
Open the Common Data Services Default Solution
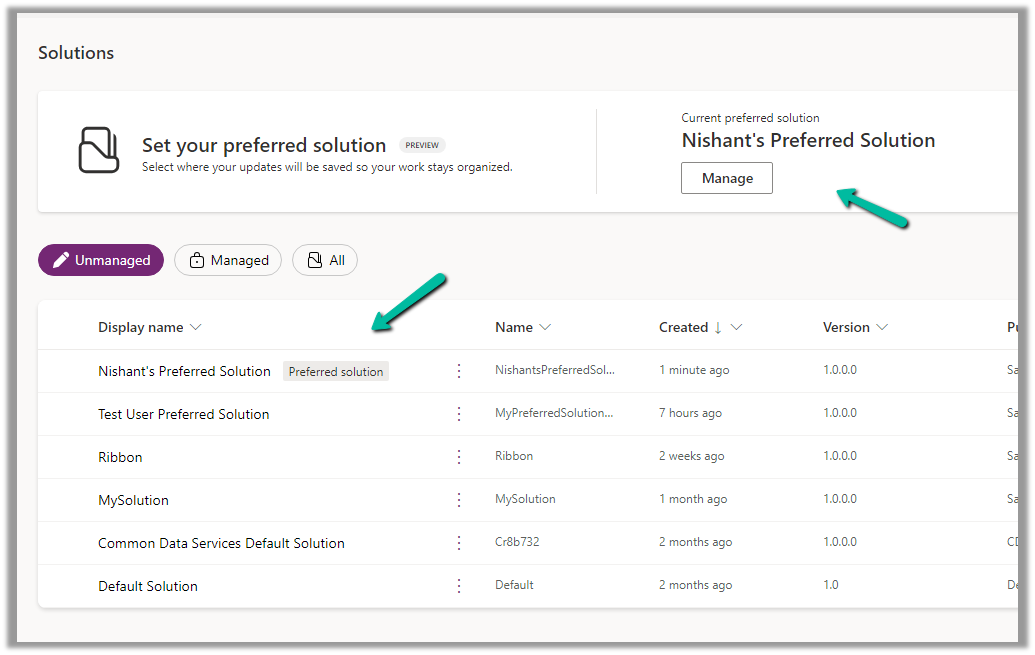pyautogui.click(x=221, y=543)
